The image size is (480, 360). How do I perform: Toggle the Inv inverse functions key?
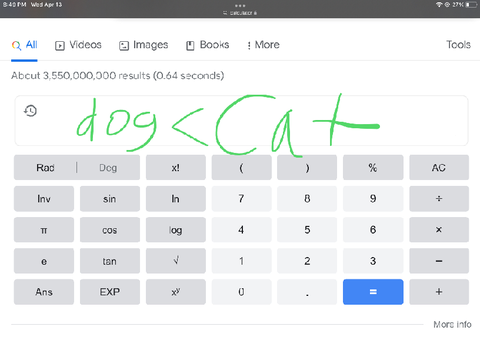[x=44, y=199]
